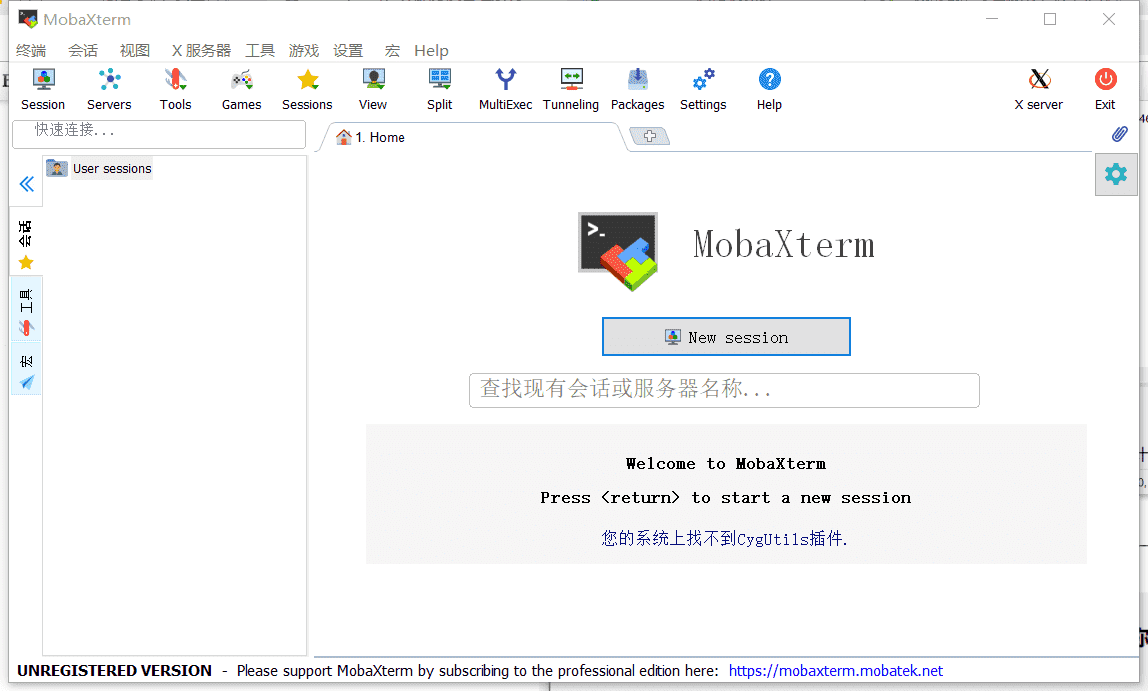Open the 宏 menu
The width and height of the screenshot is (1148, 691).
tap(392, 51)
